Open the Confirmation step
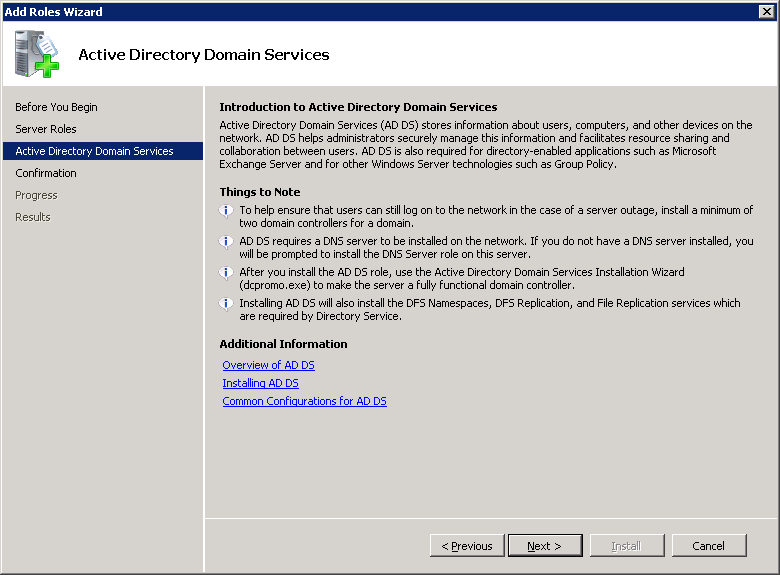Viewport: 780px width, 575px height. click(46, 173)
